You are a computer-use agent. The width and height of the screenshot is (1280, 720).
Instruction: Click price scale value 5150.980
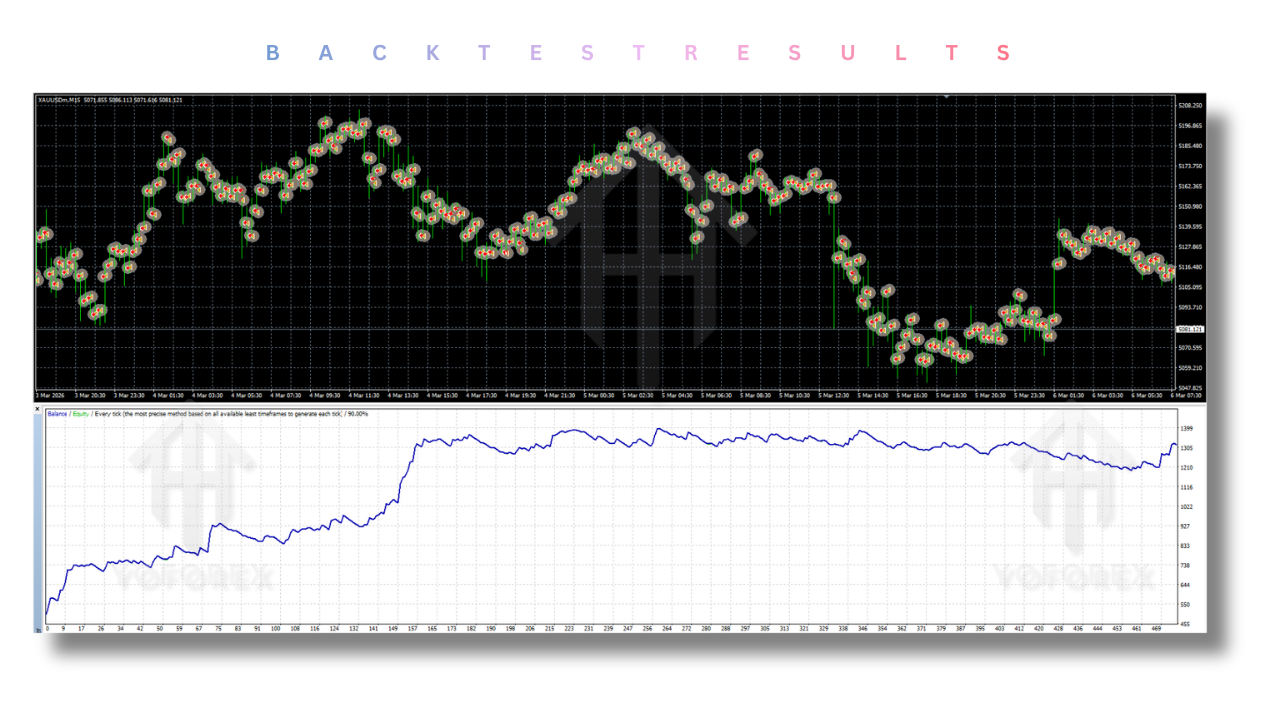pos(1190,207)
